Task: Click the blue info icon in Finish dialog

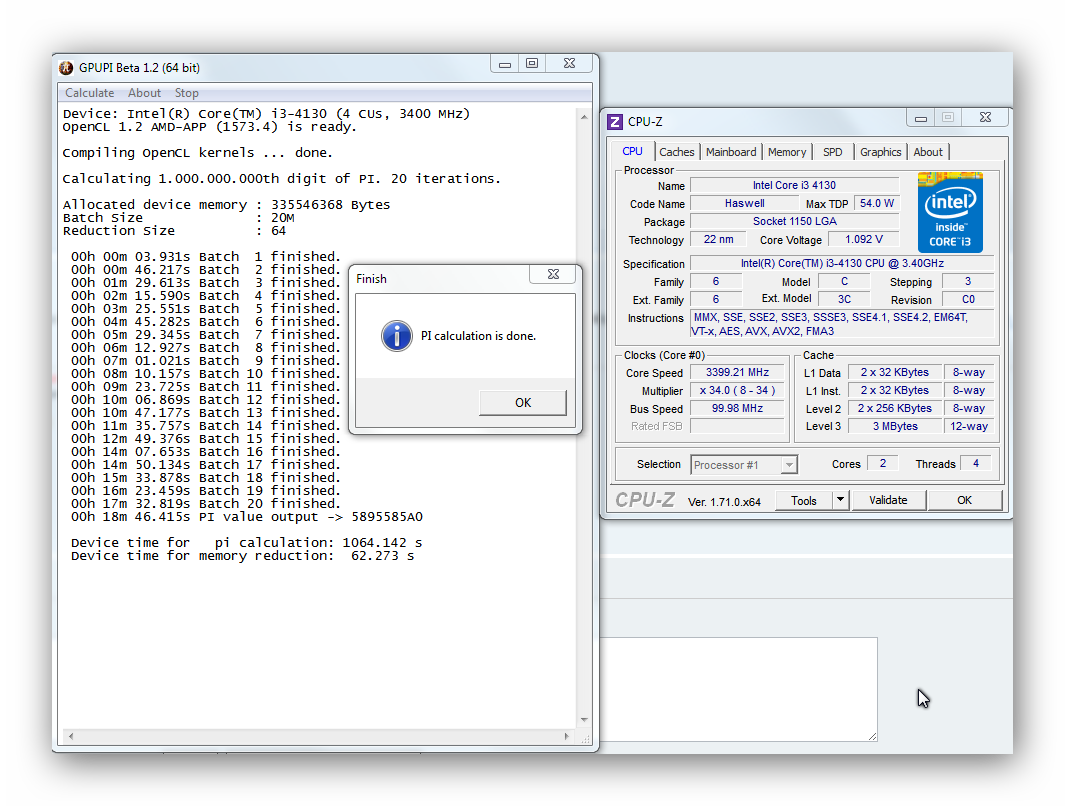Action: tap(396, 336)
